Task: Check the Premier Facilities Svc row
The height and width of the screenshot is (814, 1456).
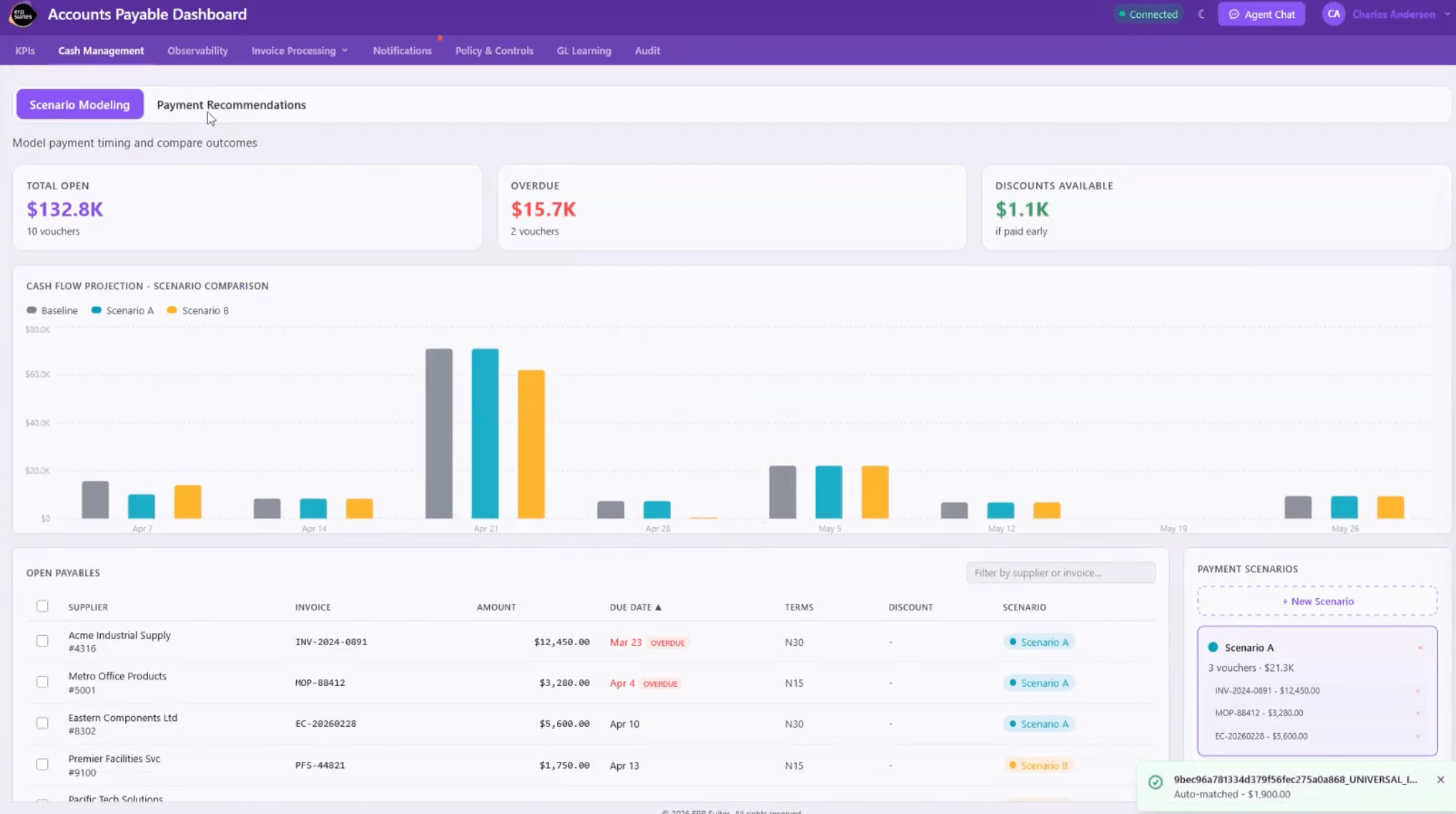Action: pos(42,765)
